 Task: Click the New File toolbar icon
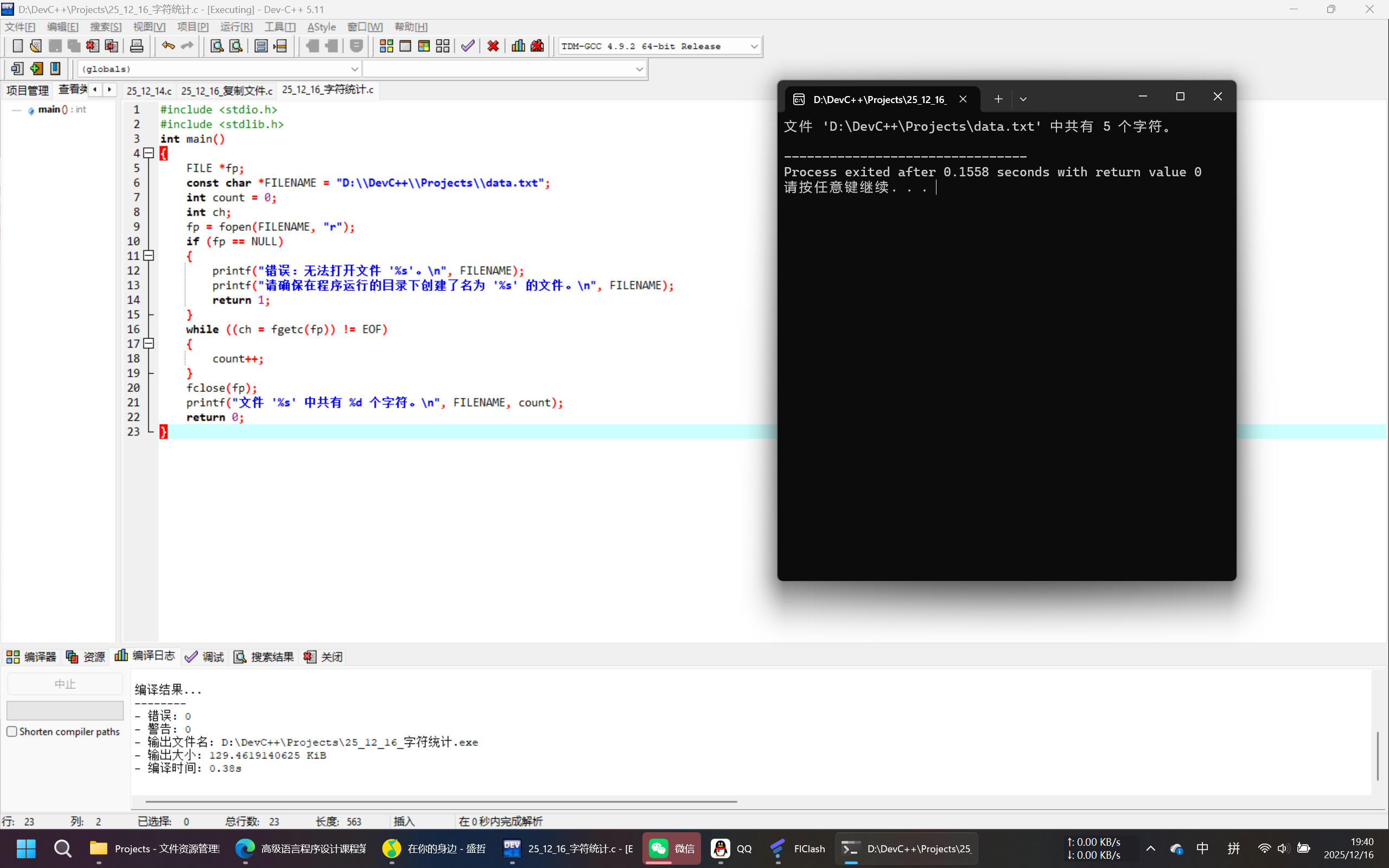coord(17,46)
